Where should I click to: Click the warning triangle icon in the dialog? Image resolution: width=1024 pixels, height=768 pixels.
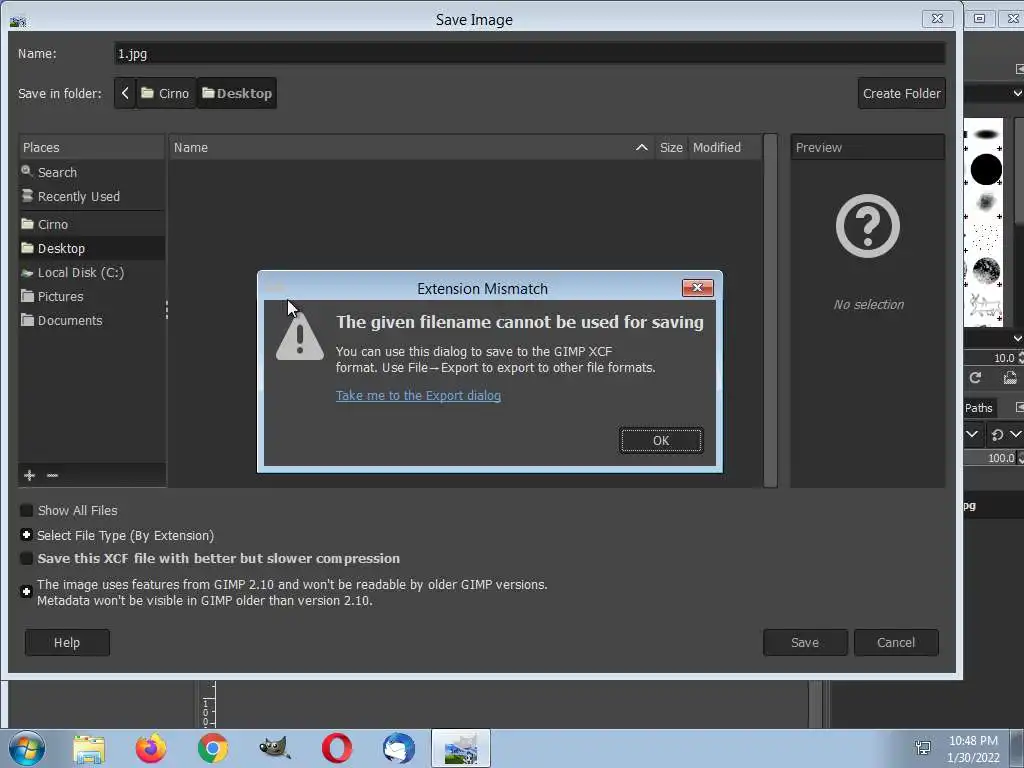(300, 337)
